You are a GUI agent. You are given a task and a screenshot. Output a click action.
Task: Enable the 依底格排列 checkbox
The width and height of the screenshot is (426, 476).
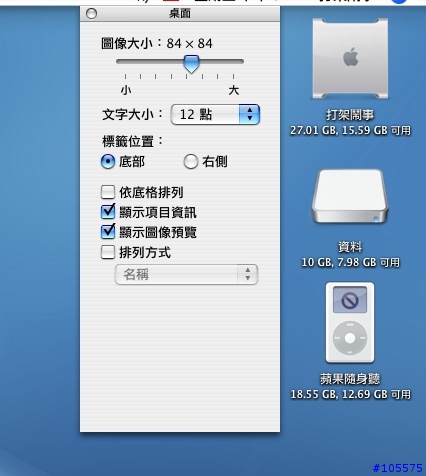[x=108, y=192]
